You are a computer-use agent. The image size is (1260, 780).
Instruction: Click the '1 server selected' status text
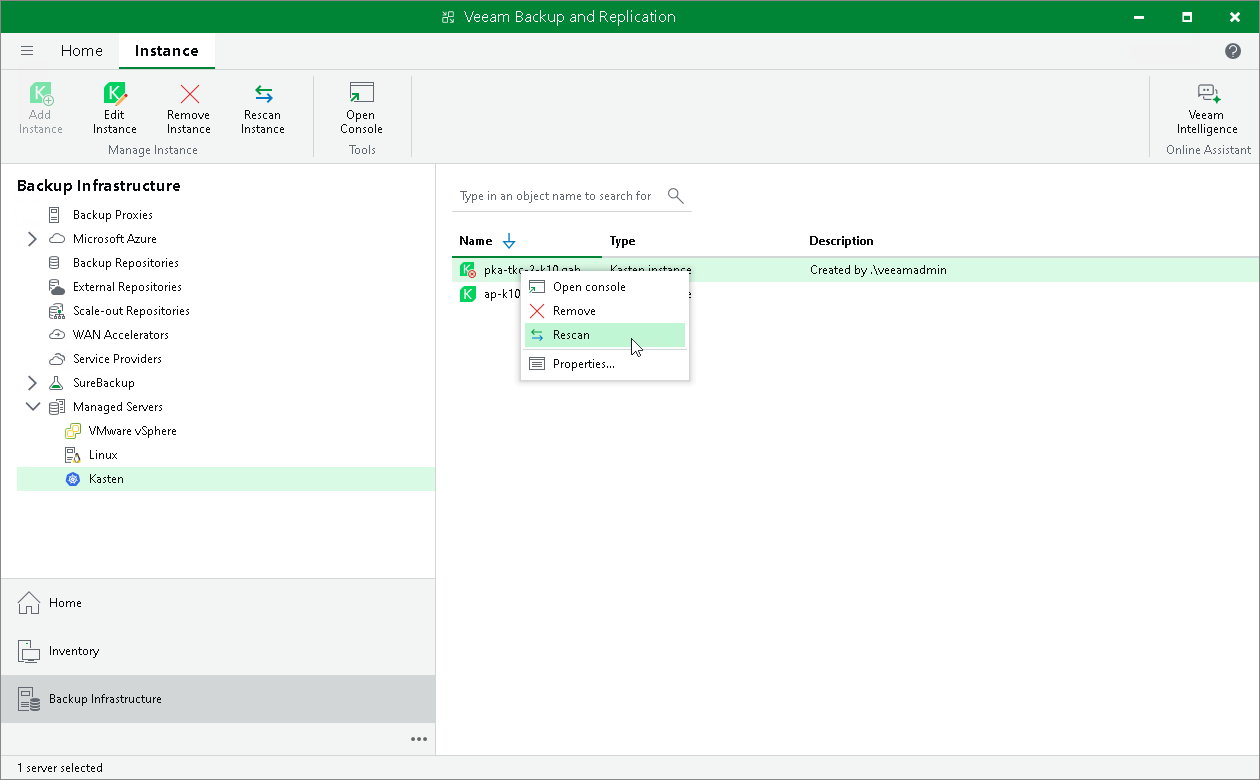[60, 768]
